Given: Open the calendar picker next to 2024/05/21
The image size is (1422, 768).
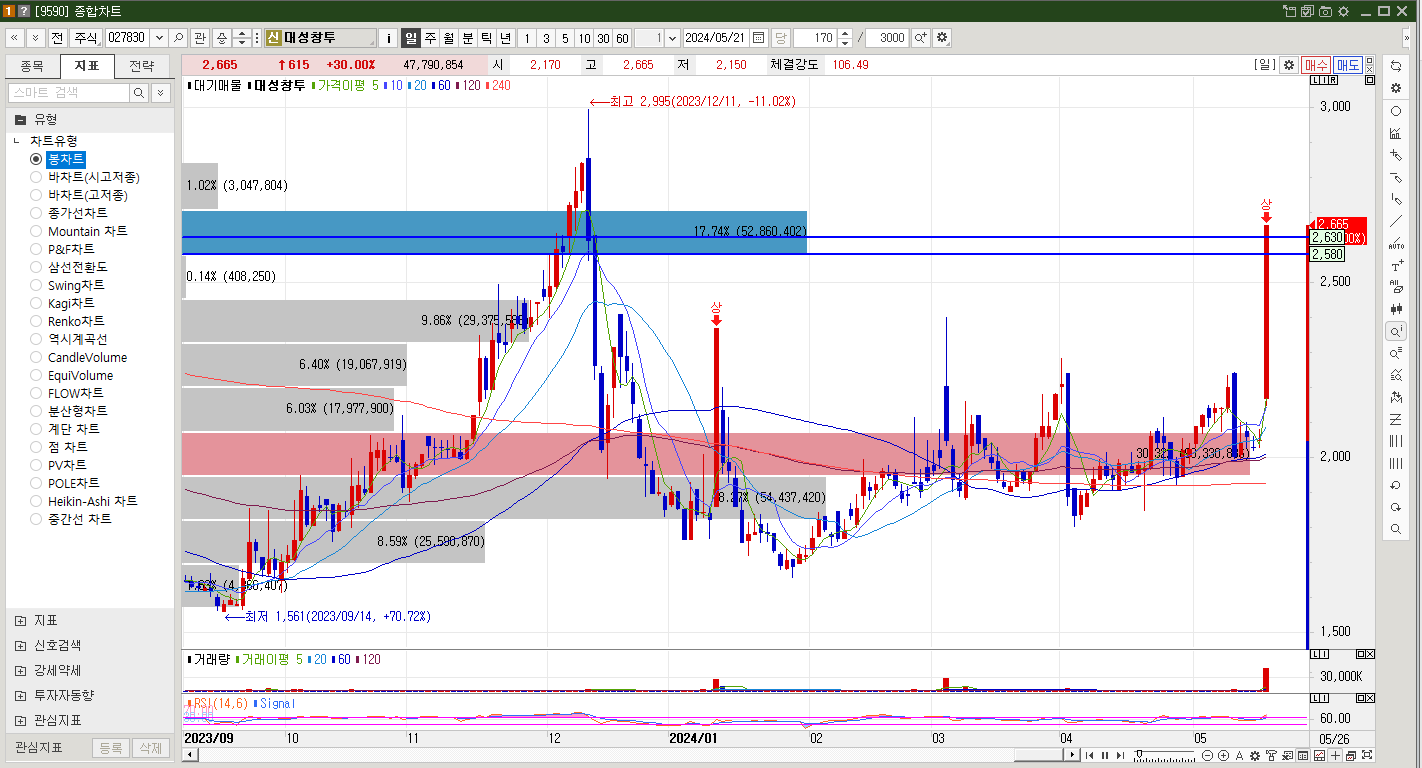Looking at the screenshot, I should coord(759,38).
